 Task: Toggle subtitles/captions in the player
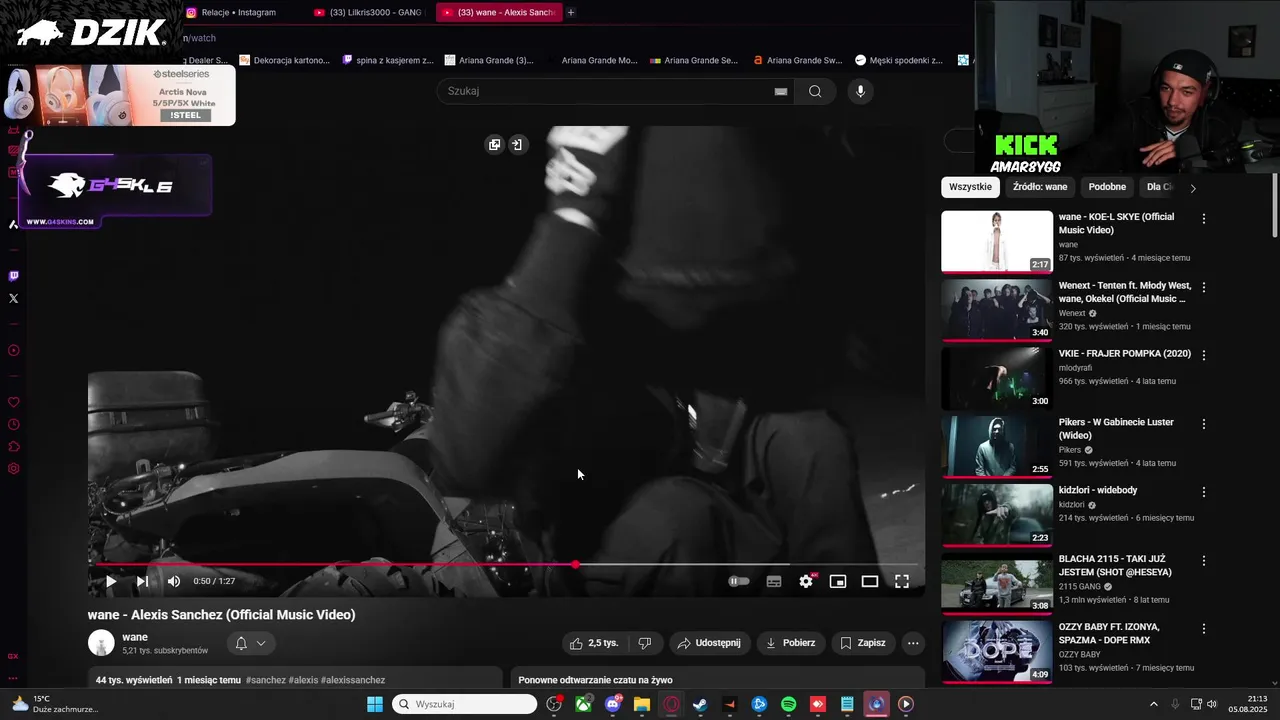tap(774, 581)
